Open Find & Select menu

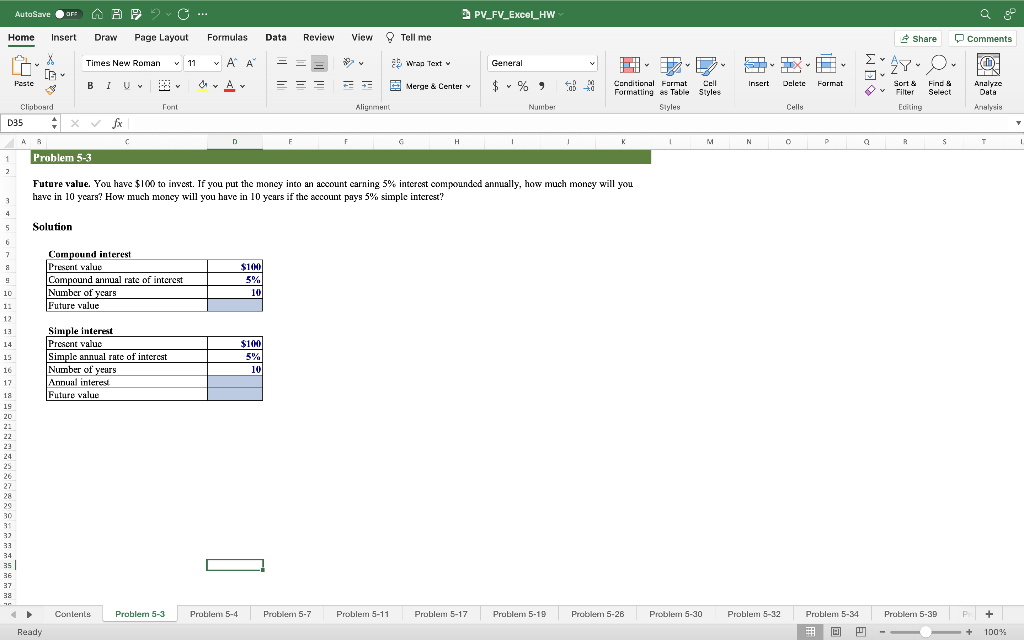pyautogui.click(x=940, y=76)
